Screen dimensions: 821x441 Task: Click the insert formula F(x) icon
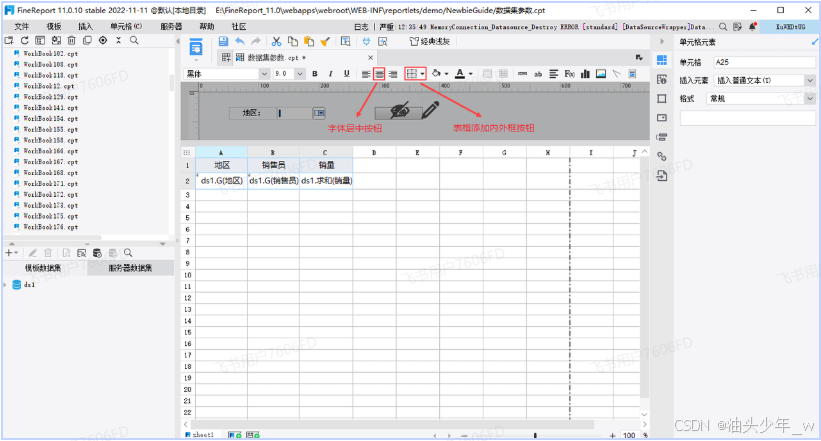click(570, 74)
